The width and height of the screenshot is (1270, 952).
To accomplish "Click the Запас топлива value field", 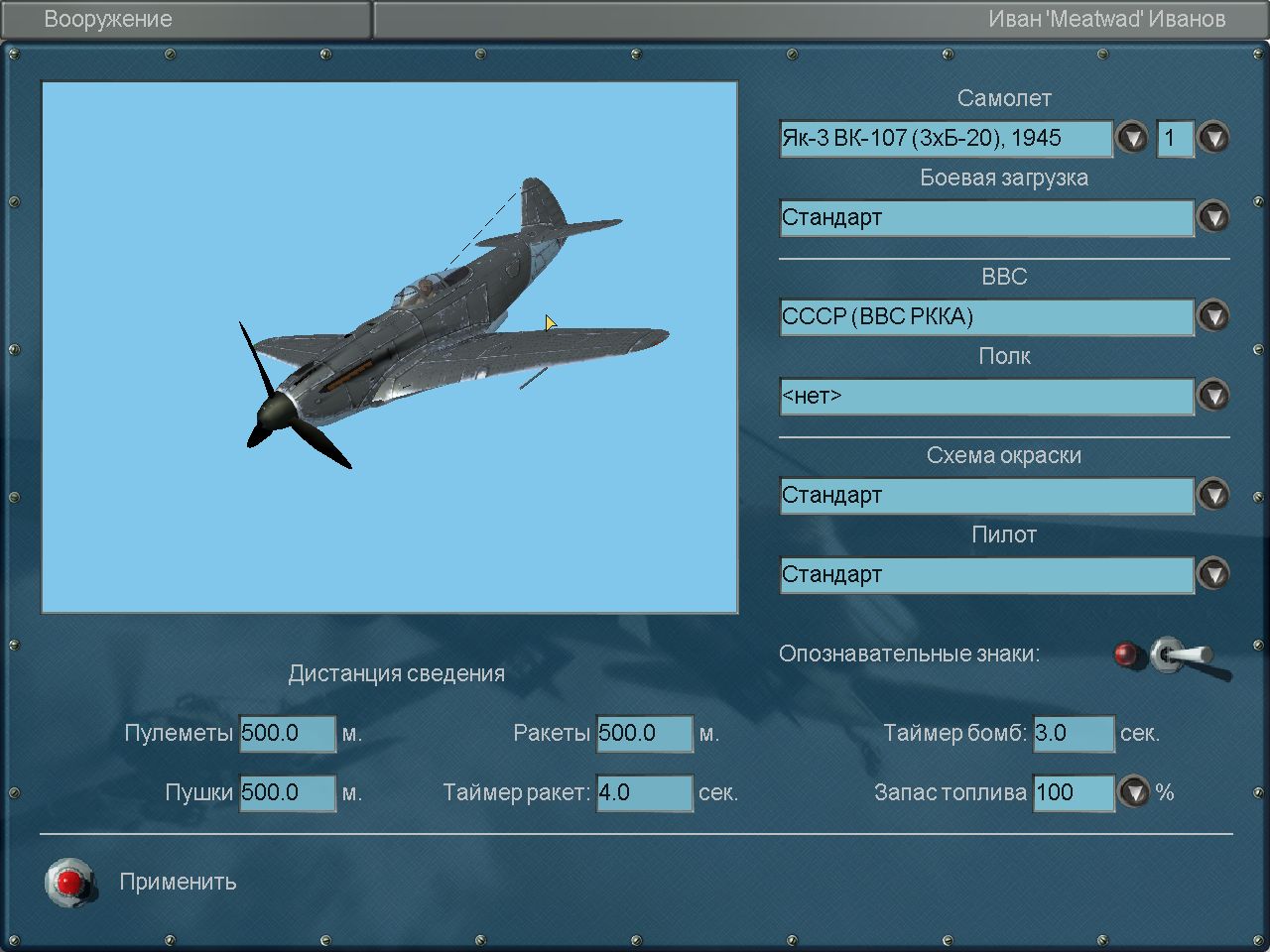I will coord(1074,792).
